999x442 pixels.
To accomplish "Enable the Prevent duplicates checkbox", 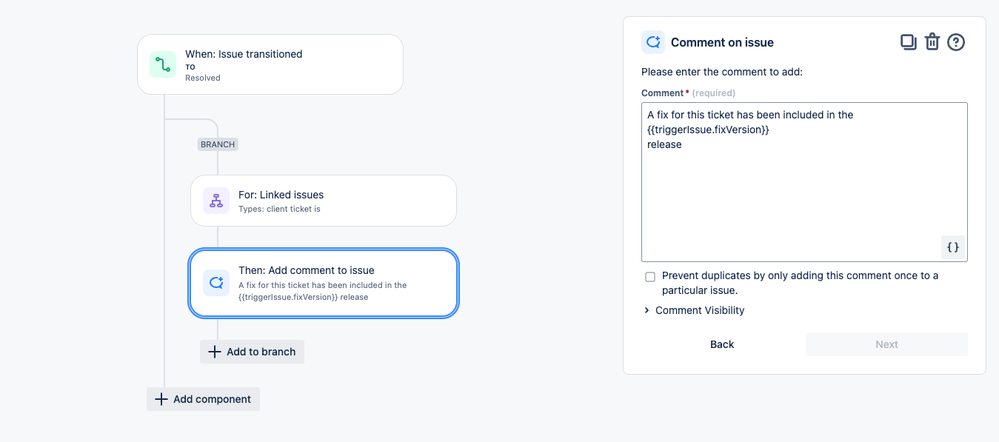I will tap(650, 277).
